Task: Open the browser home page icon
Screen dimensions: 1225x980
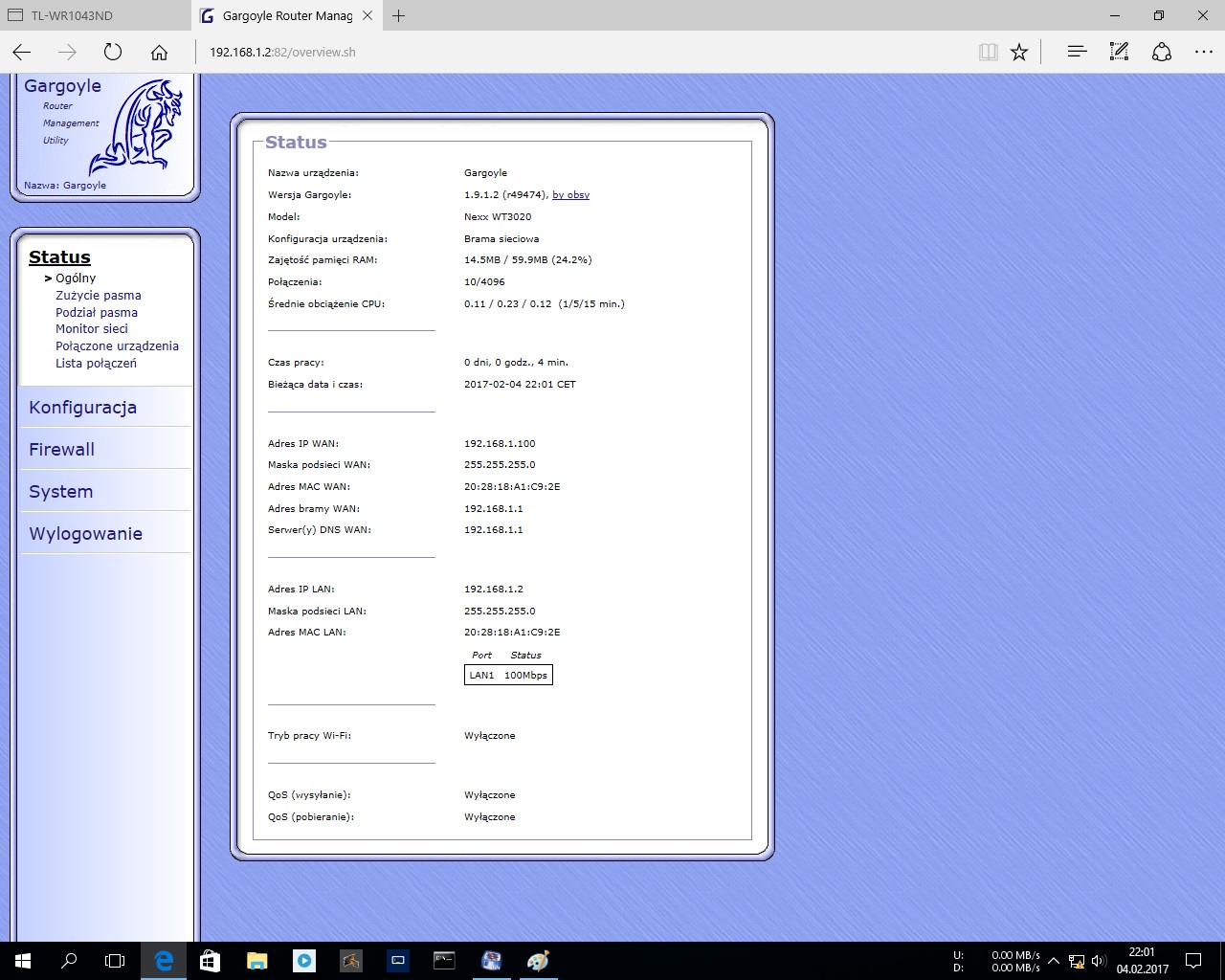Action: point(159,52)
